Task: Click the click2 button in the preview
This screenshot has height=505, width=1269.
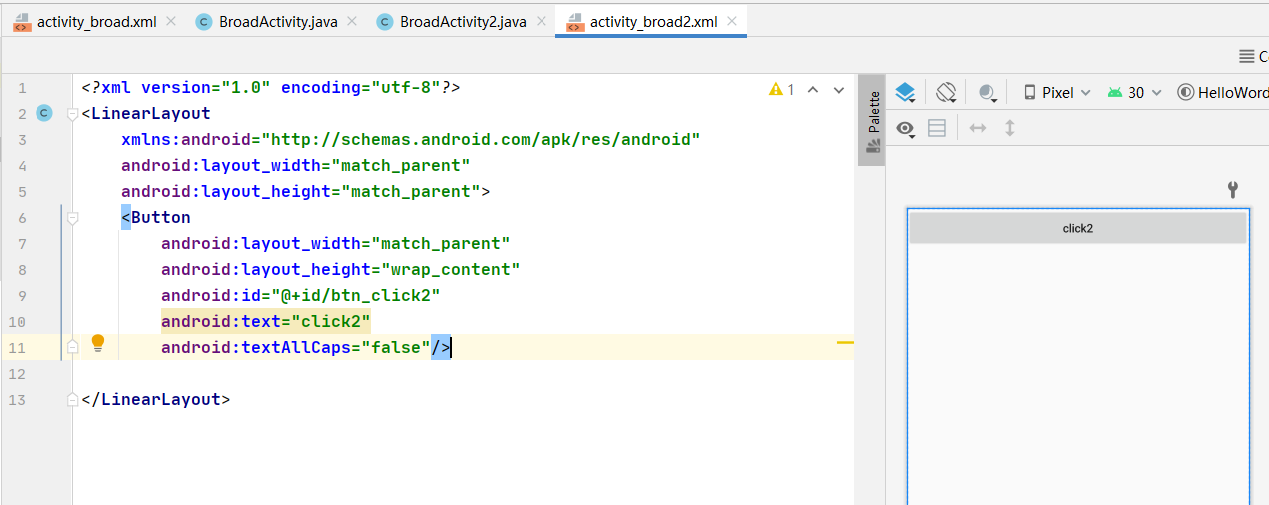Action: tap(1077, 228)
